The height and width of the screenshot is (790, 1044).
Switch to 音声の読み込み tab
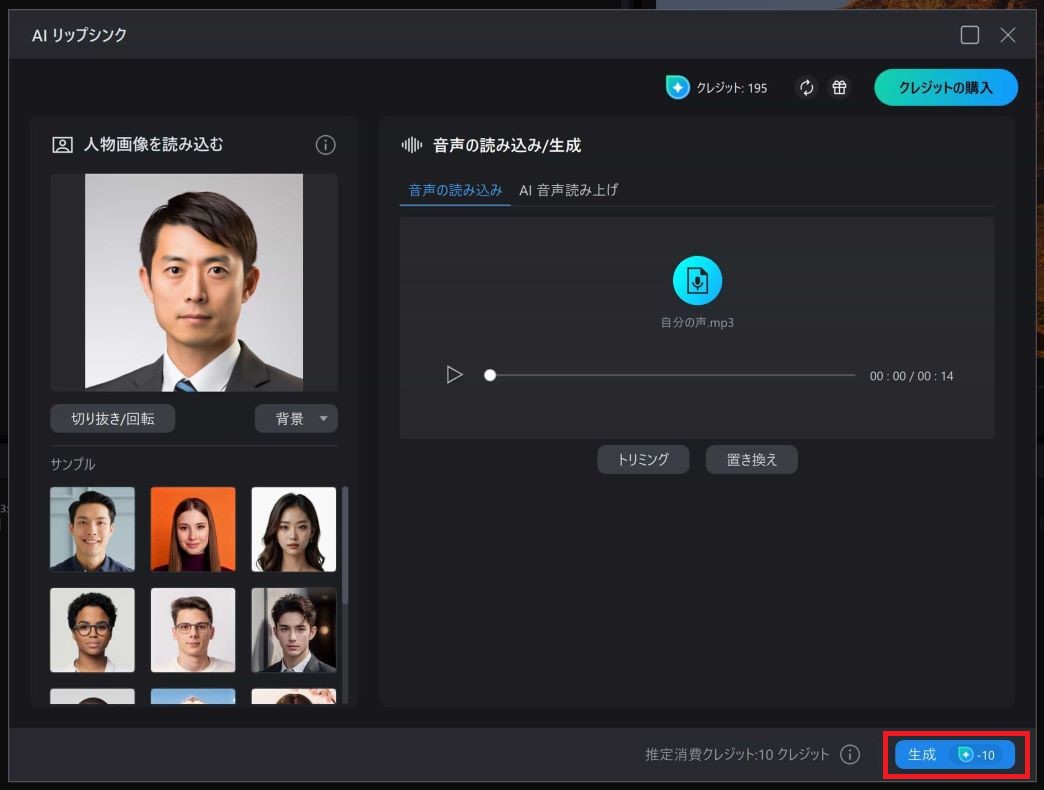455,190
